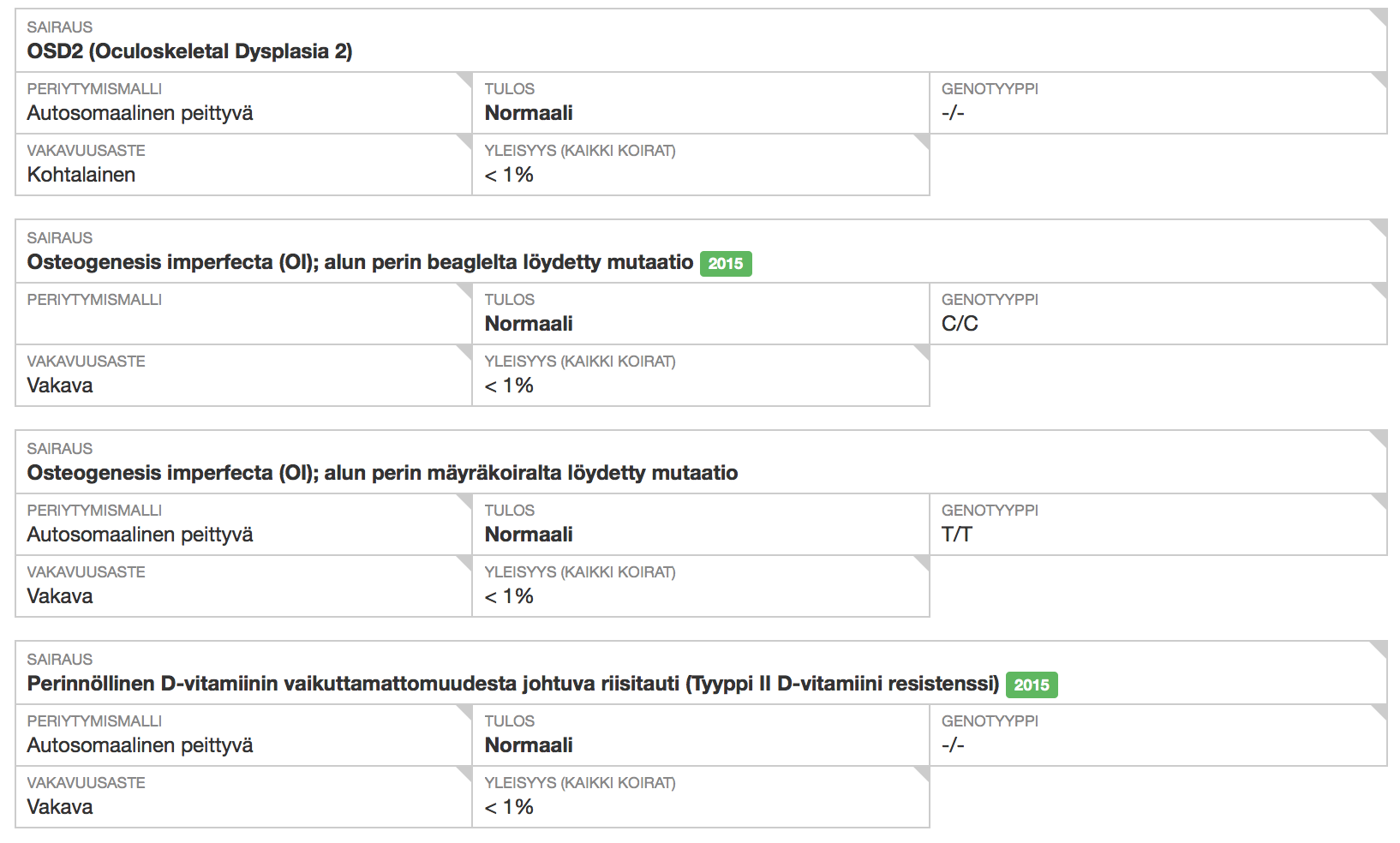Click 2015 badge beside beagle OI mutation
Image resolution: width=1400 pixels, height=843 pixels.
point(726,263)
